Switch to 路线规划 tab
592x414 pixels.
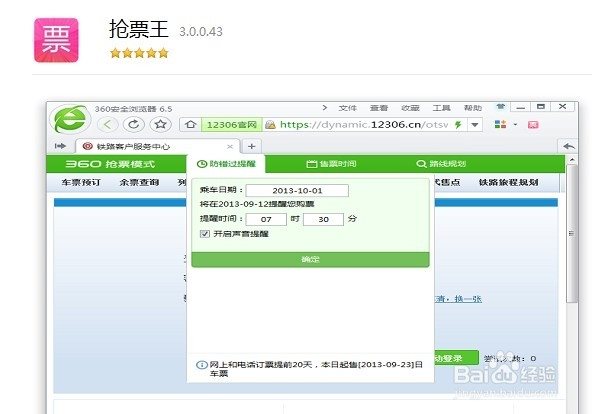tap(441, 164)
